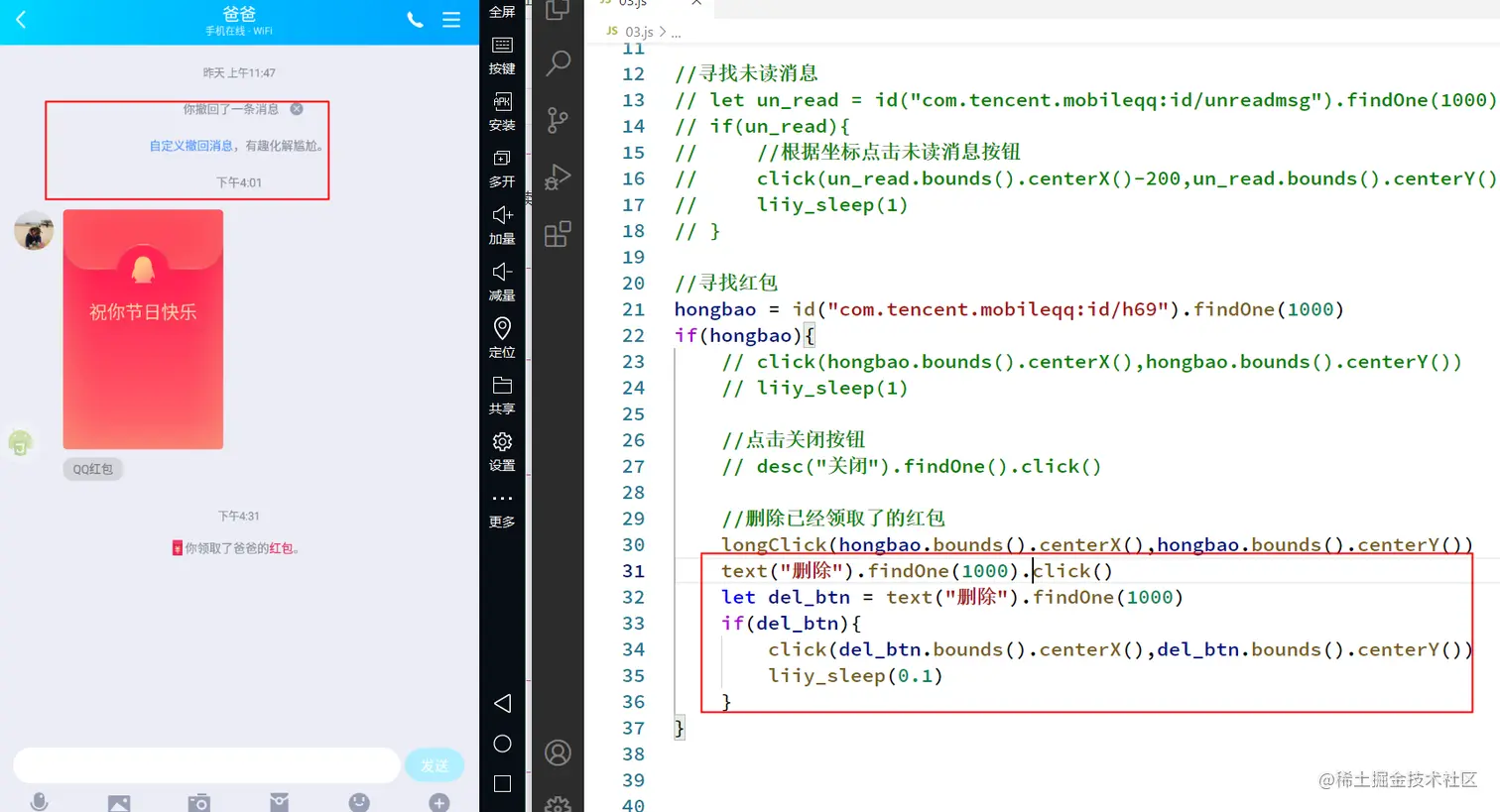
Task: Open the VS Code Manage gear menu
Action: pos(559,804)
